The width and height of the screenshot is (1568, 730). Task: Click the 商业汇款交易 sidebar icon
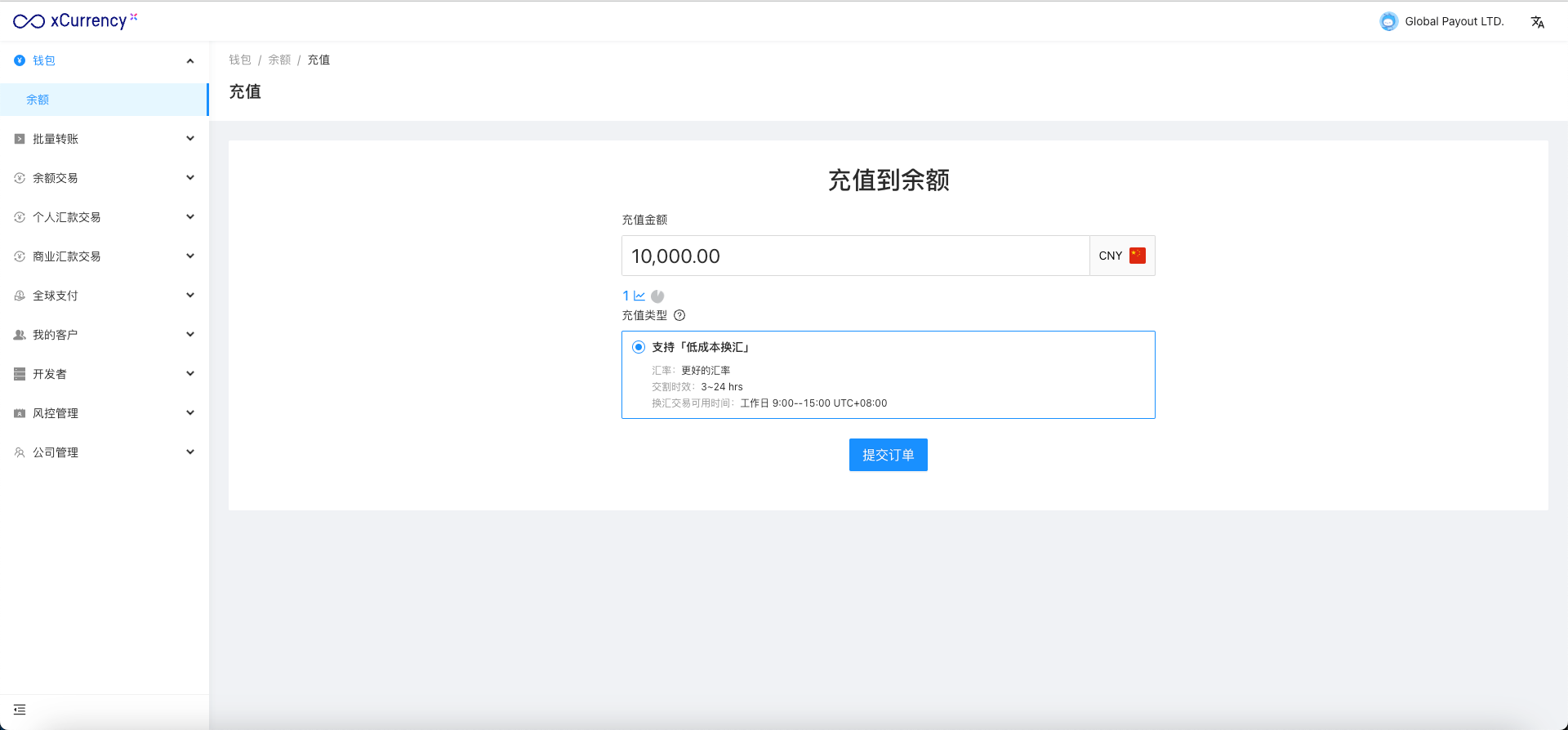(20, 256)
